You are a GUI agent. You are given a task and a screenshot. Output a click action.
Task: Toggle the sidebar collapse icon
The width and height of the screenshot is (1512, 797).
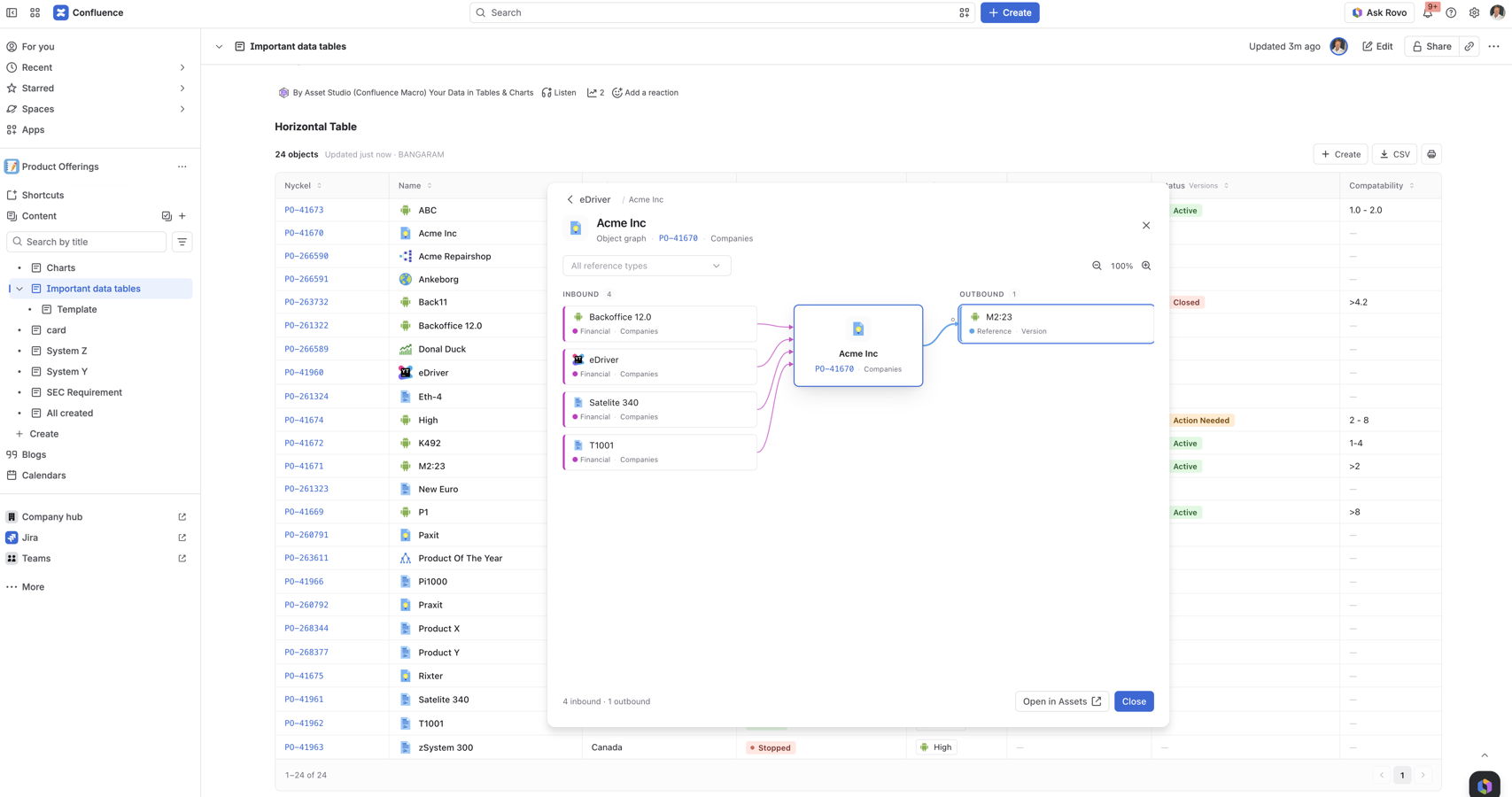tap(12, 12)
